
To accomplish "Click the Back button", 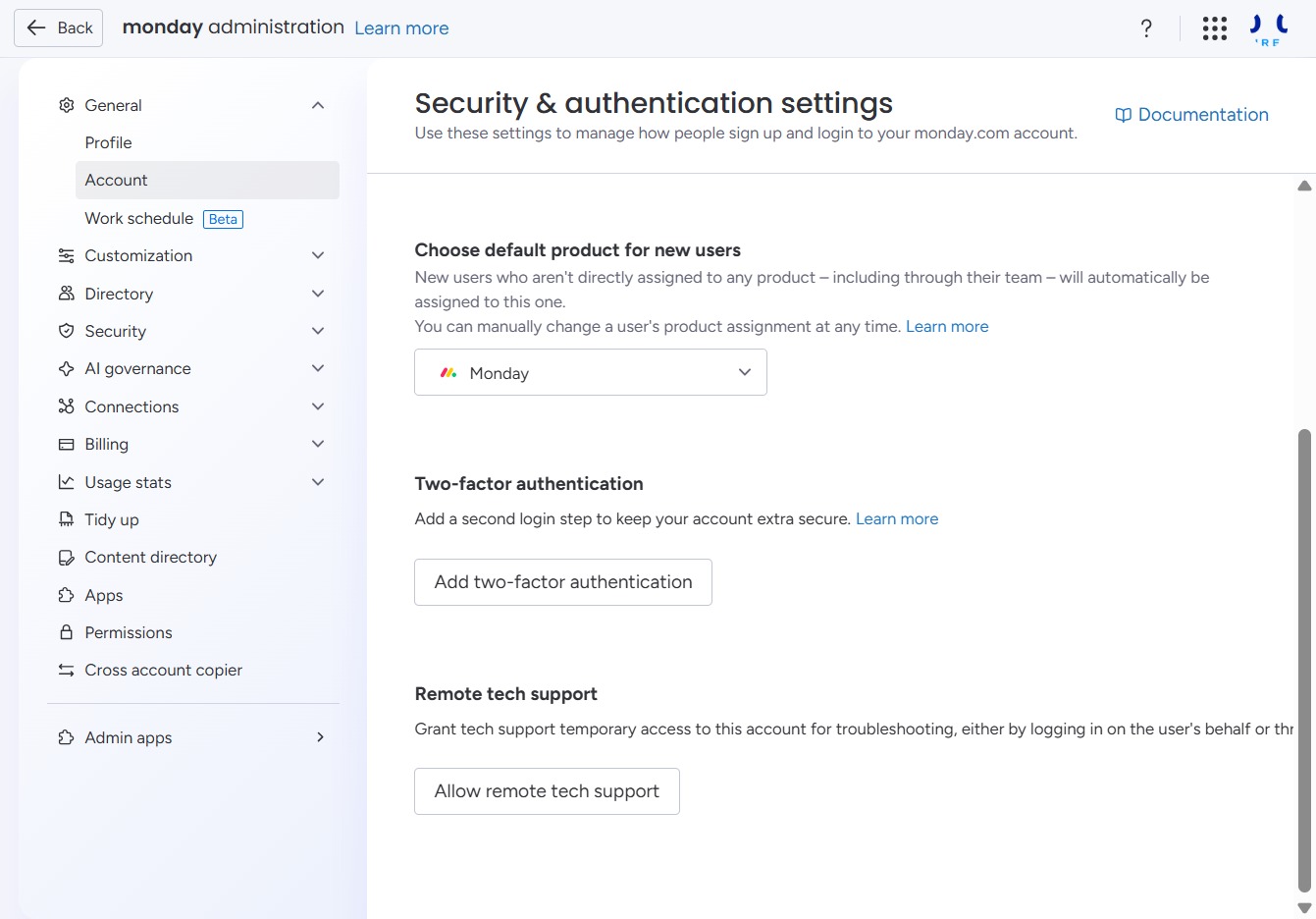I will (x=60, y=27).
